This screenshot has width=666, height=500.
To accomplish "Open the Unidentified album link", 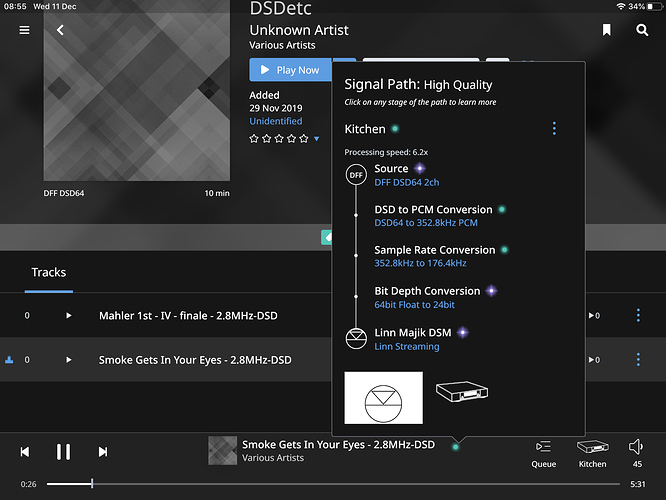I will click(276, 121).
